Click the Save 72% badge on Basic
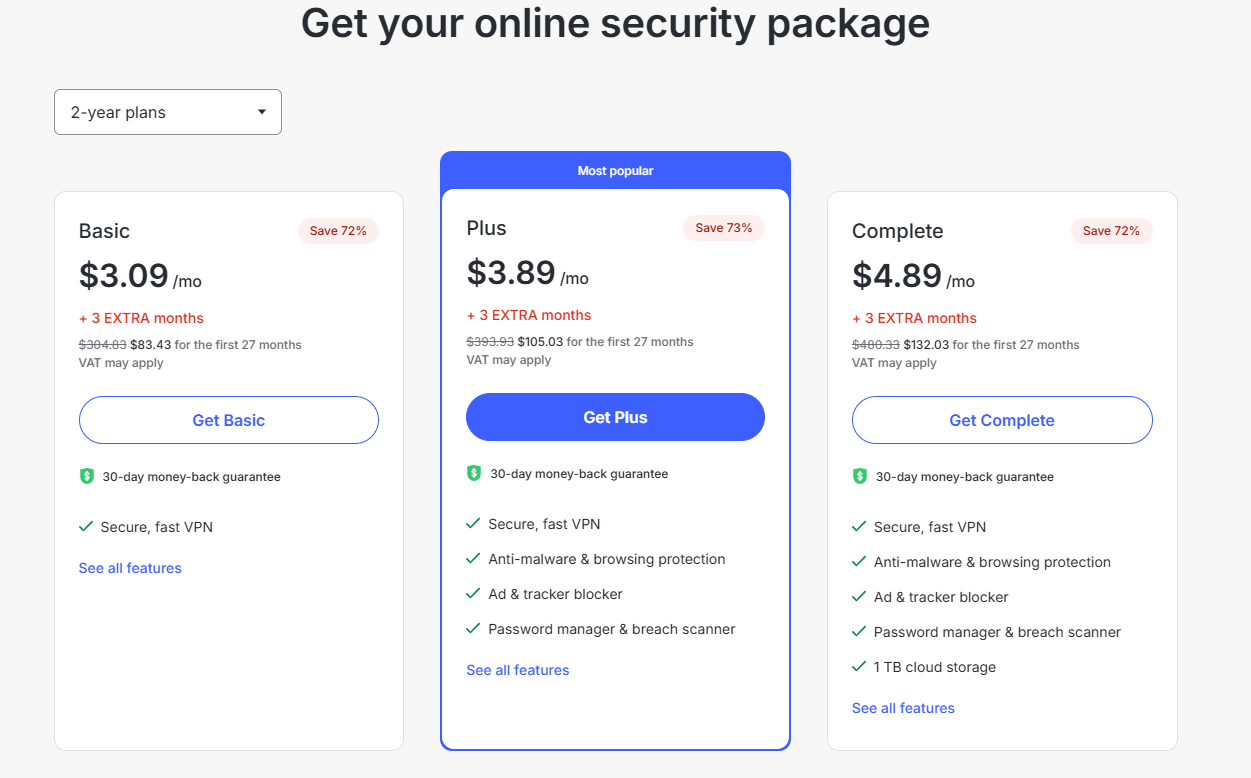The height and width of the screenshot is (778, 1251). click(338, 231)
